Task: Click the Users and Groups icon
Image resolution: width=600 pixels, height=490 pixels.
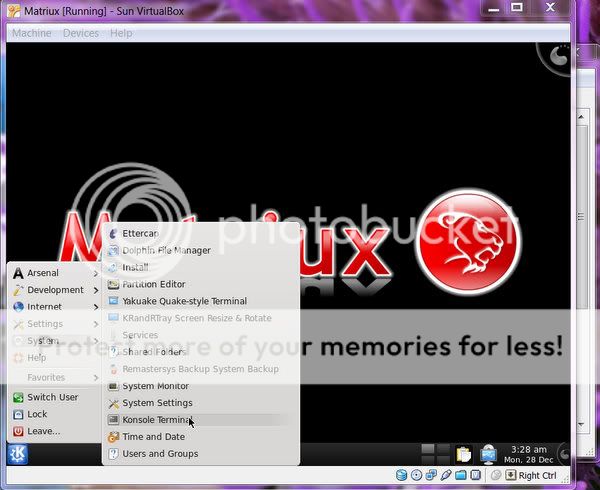Action: 113,454
